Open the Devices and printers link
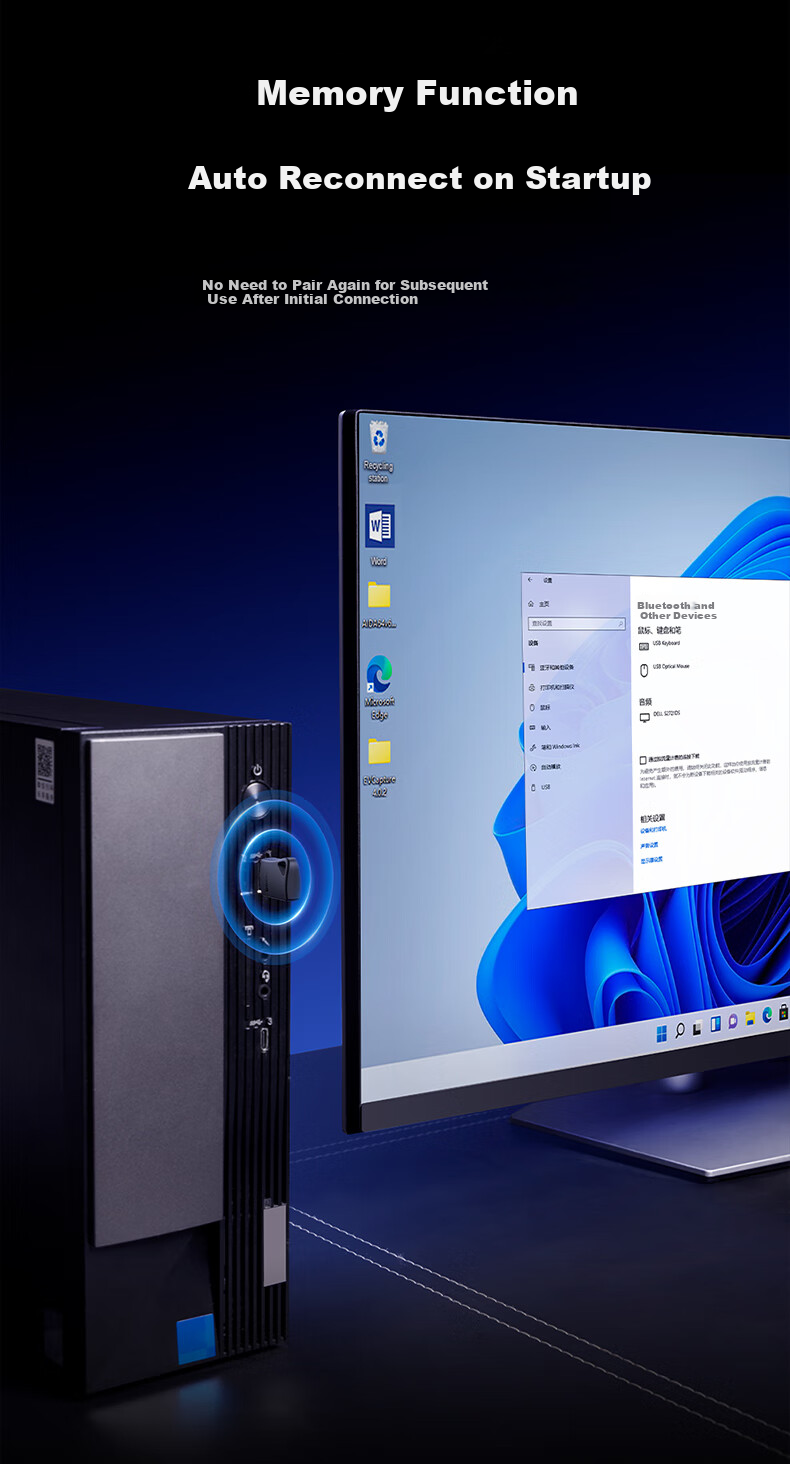The width and height of the screenshot is (790, 1464). (654, 830)
